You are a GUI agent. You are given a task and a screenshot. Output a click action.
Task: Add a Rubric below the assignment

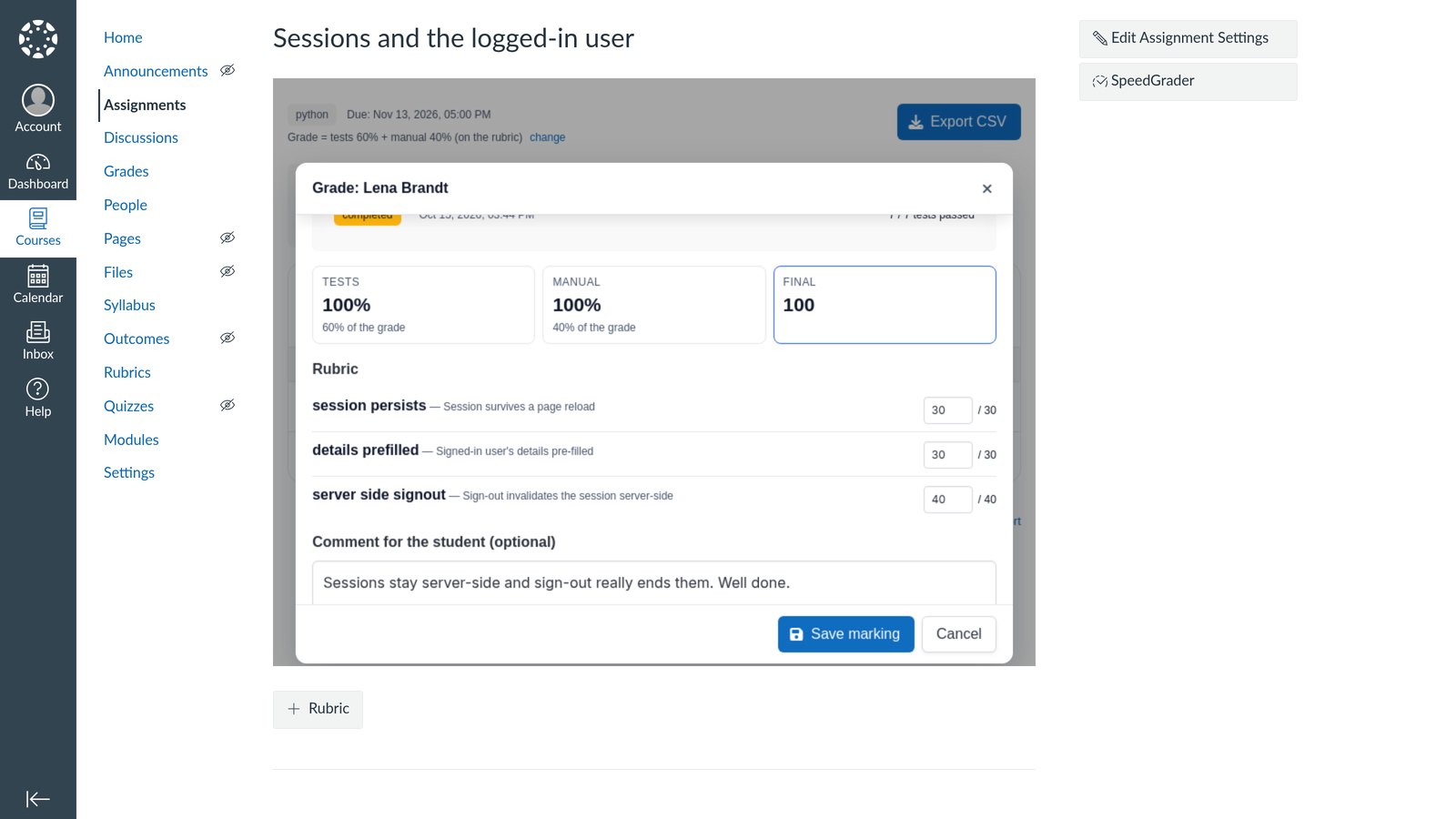(x=318, y=709)
